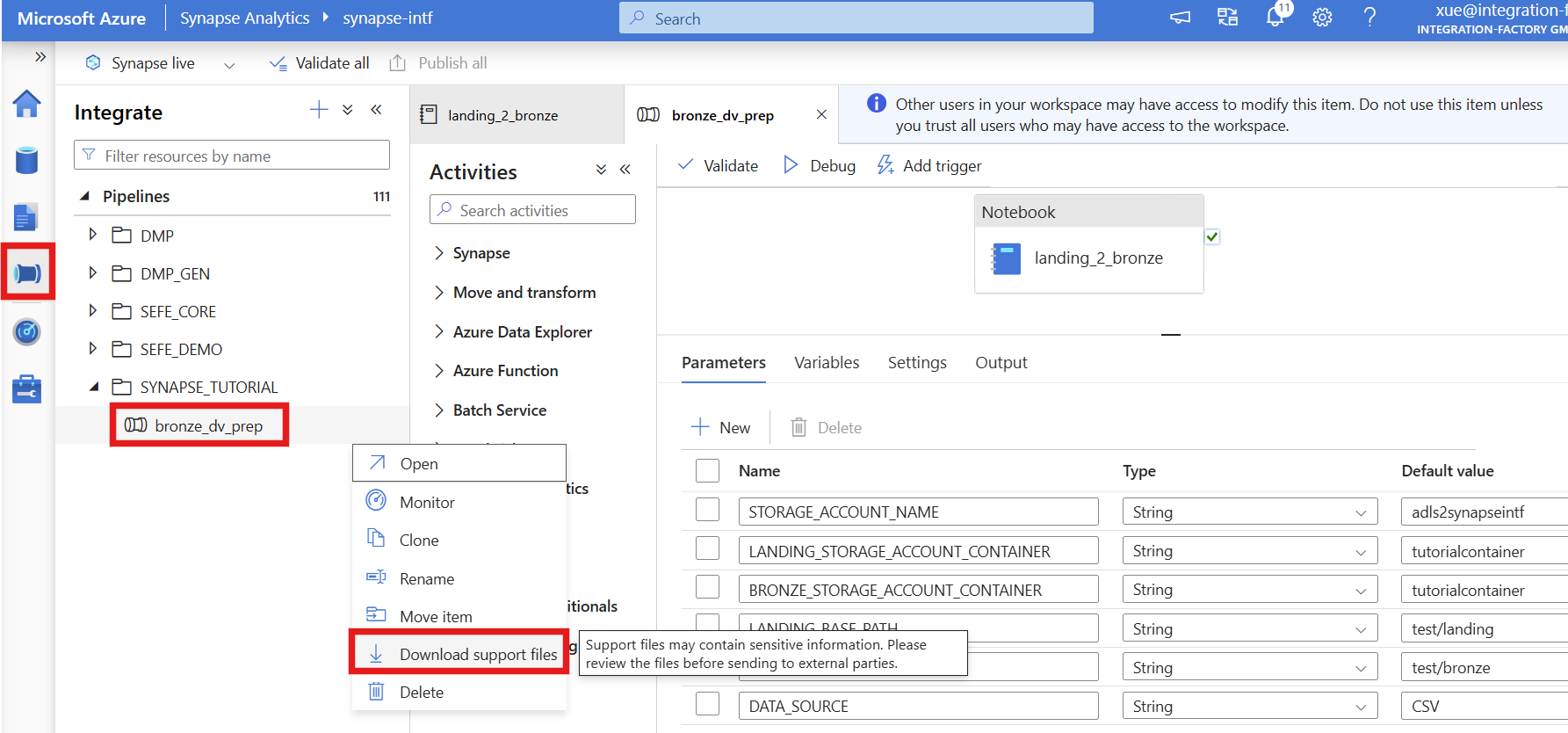
Task: Open Type dropdown for LANDING_STORAGE_ACCOUNT_CONTAINER
Action: (x=1248, y=551)
